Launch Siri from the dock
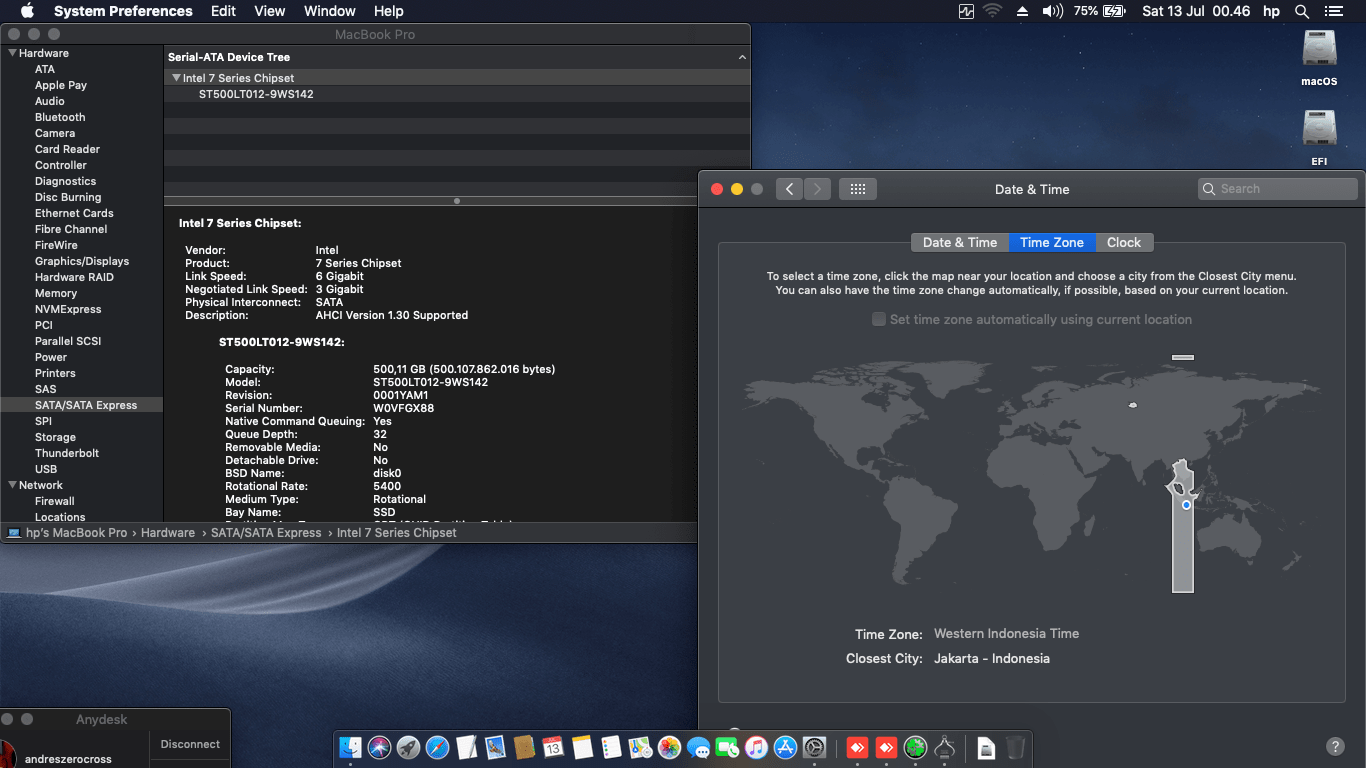 [x=379, y=747]
